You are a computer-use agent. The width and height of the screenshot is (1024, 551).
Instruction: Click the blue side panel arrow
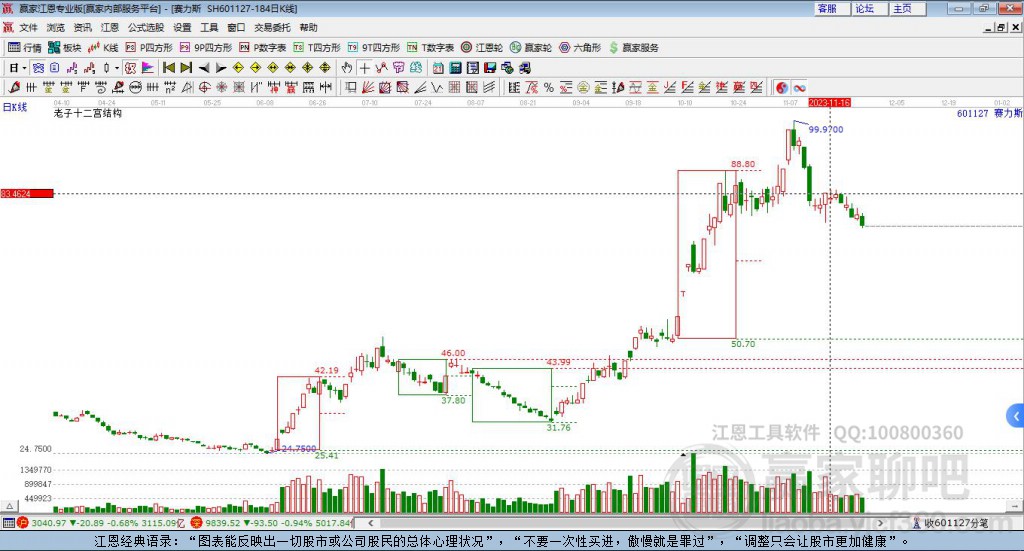(x=1016, y=416)
